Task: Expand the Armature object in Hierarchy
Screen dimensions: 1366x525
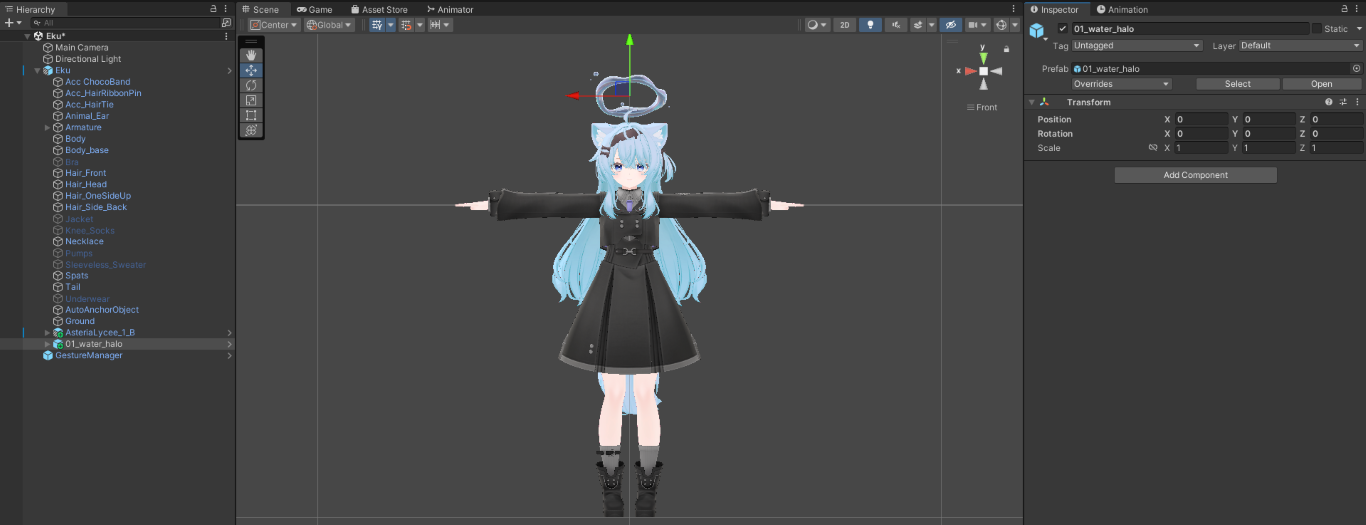Action: point(47,128)
